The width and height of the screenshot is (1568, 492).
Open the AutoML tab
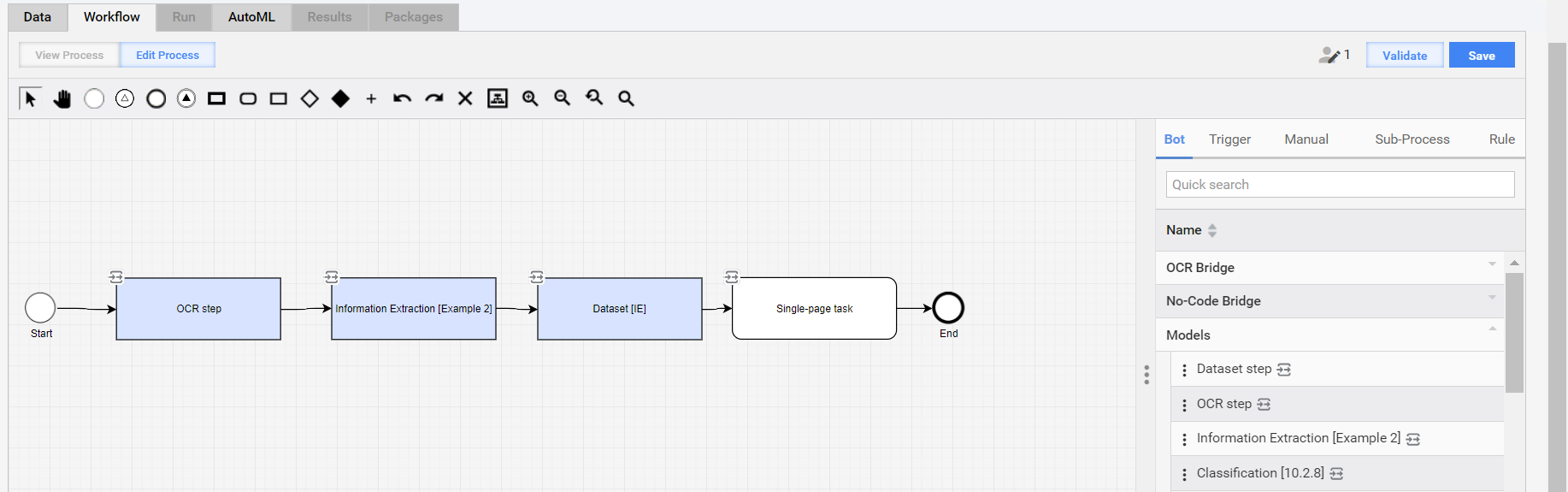click(x=251, y=17)
